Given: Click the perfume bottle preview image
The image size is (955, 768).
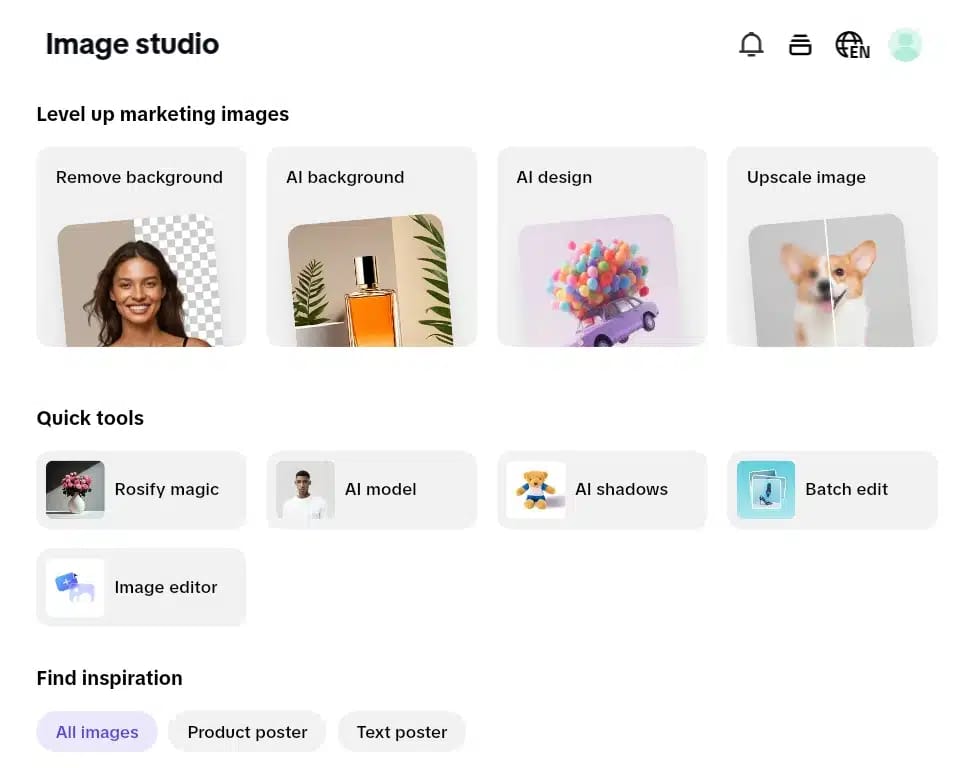Looking at the screenshot, I should pos(370,281).
